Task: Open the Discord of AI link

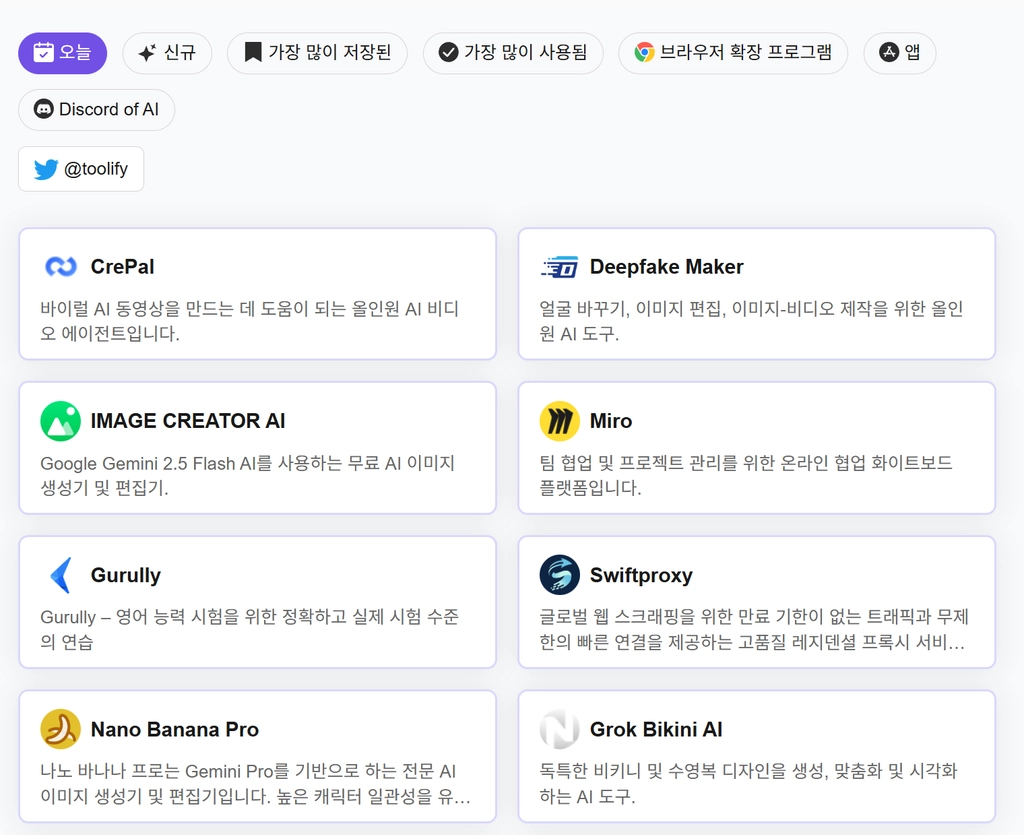Action: pyautogui.click(x=97, y=110)
